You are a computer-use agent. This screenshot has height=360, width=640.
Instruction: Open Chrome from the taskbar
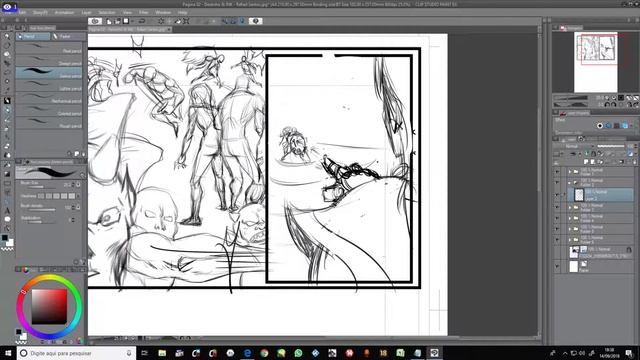tap(264, 353)
